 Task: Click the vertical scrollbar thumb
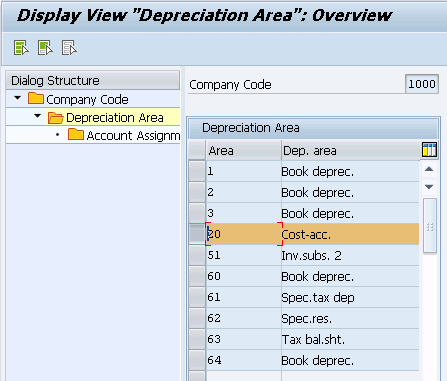pos(430,226)
